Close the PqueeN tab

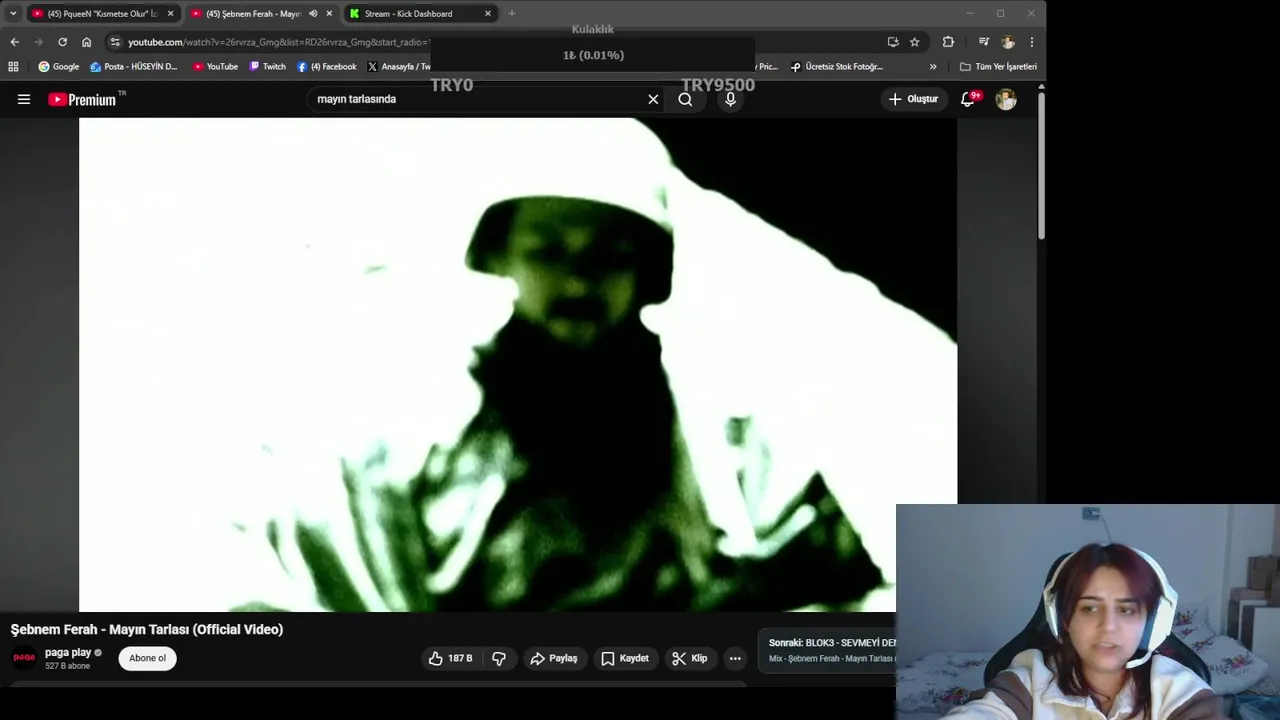point(170,14)
